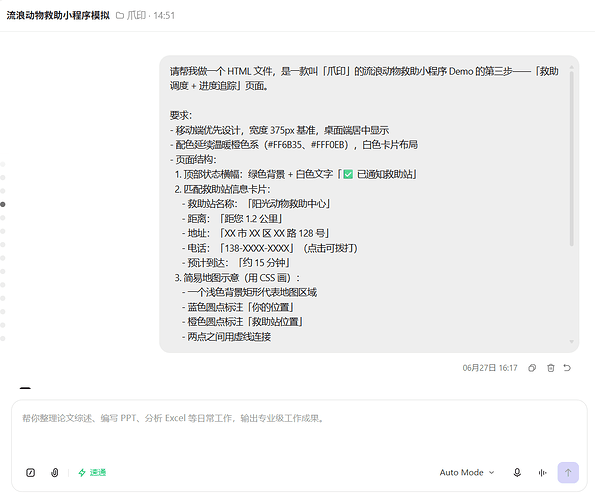This screenshot has height=499, width=595.
Task: Delete the message with the trash icon
Action: point(551,368)
